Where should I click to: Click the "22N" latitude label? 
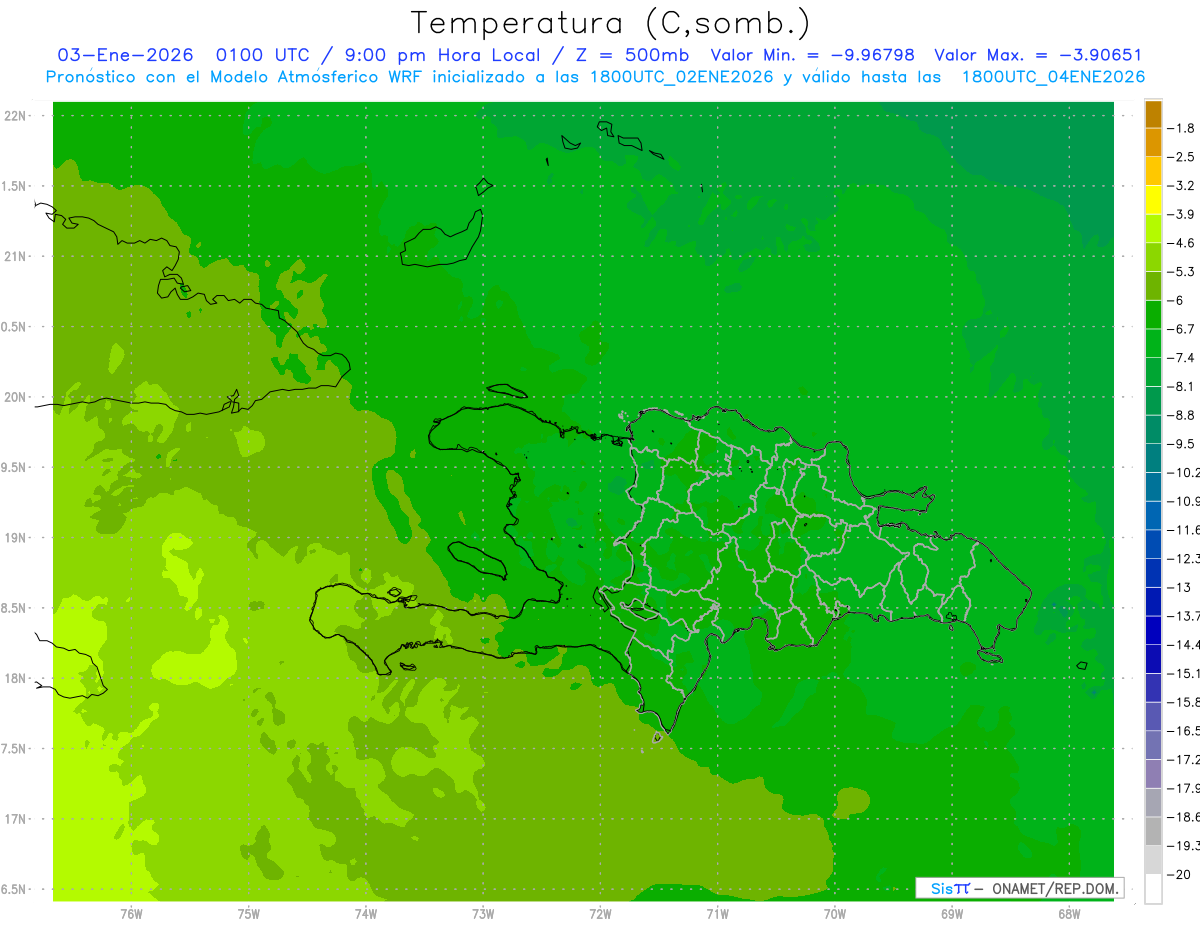15,116
